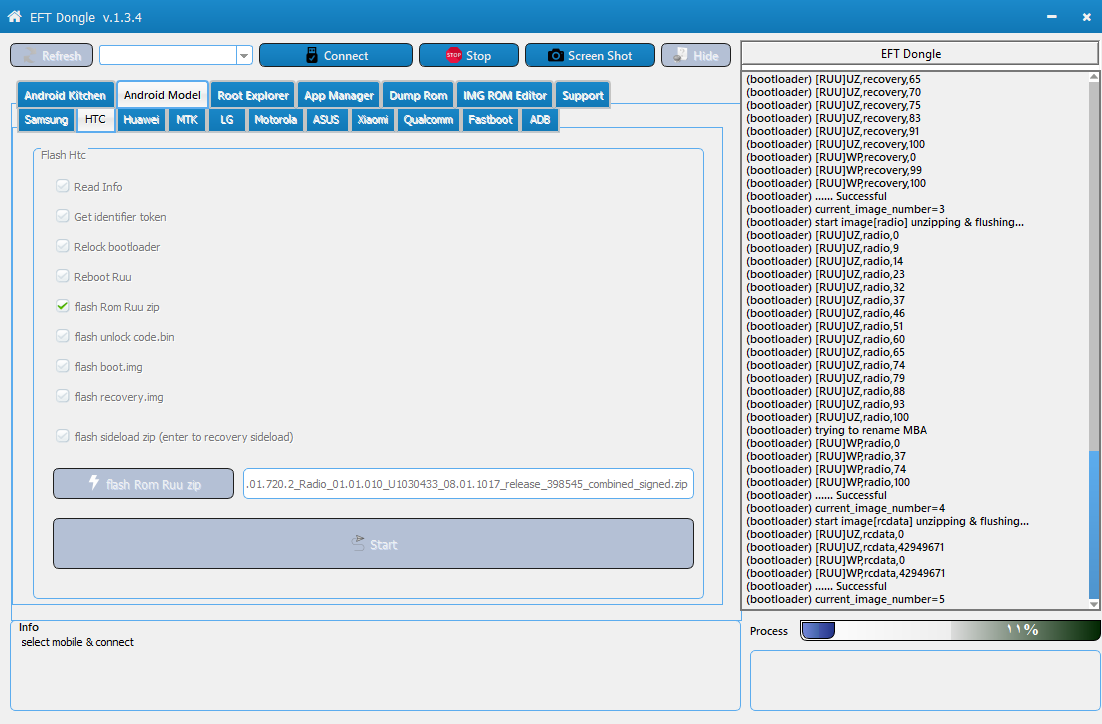1102x724 pixels.
Task: Check the Reboot Ruu option
Action: click(63, 276)
